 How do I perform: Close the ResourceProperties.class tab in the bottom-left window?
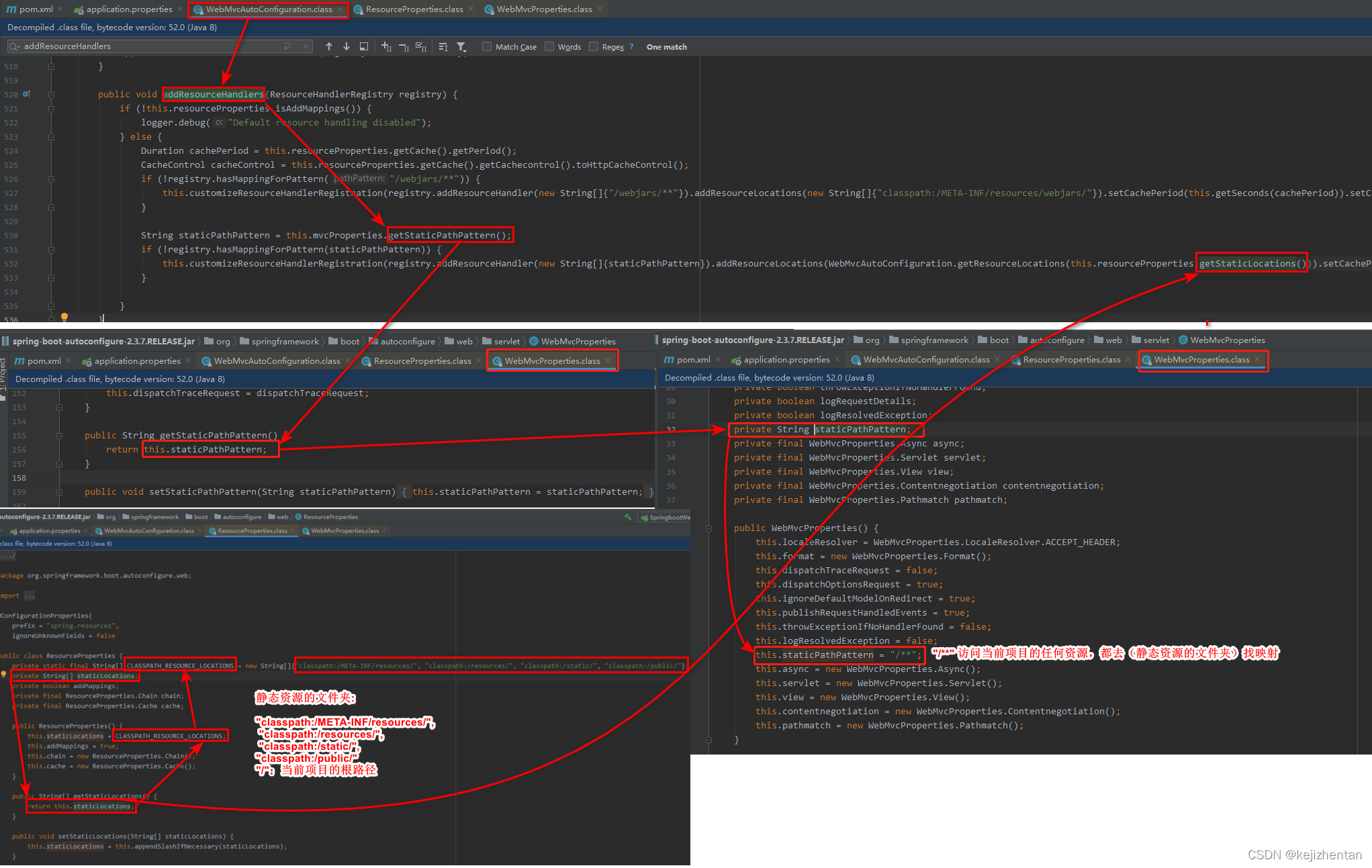coord(293,530)
